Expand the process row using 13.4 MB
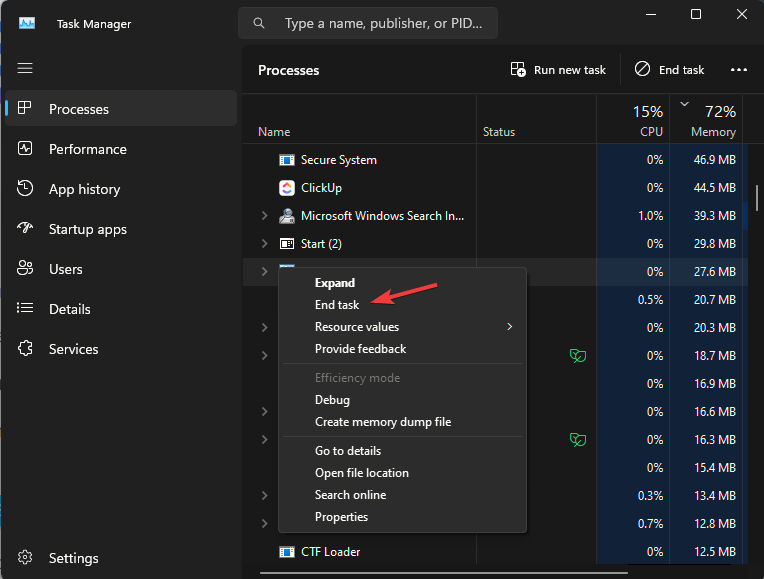 (265, 496)
